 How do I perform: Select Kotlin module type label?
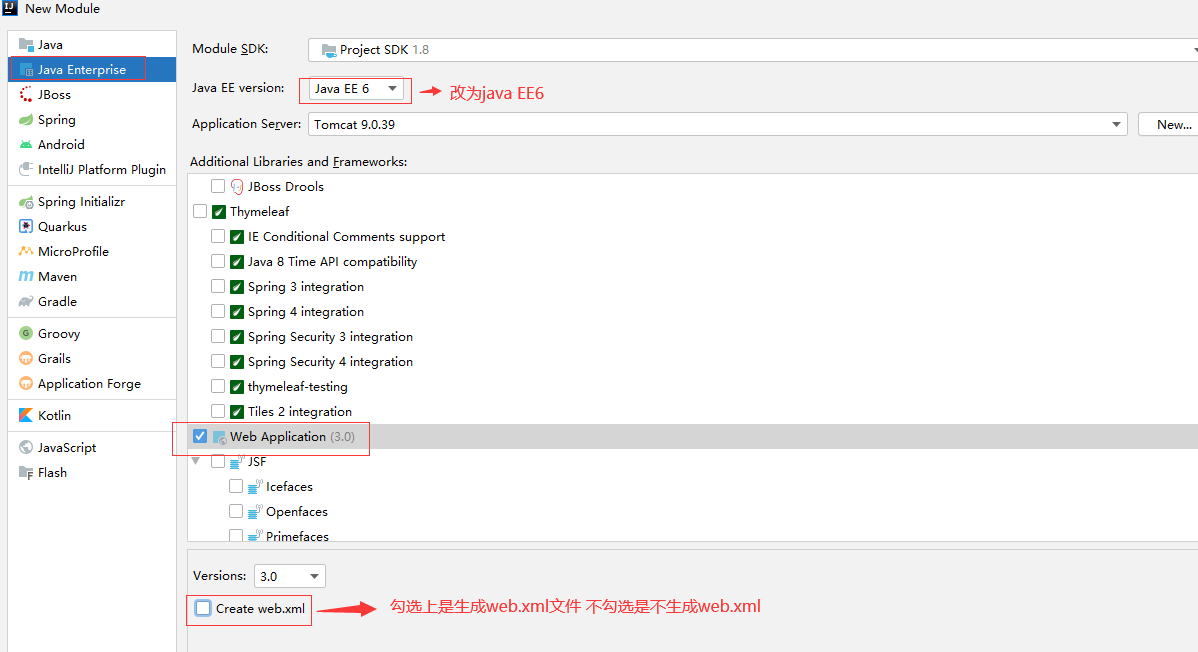54,416
